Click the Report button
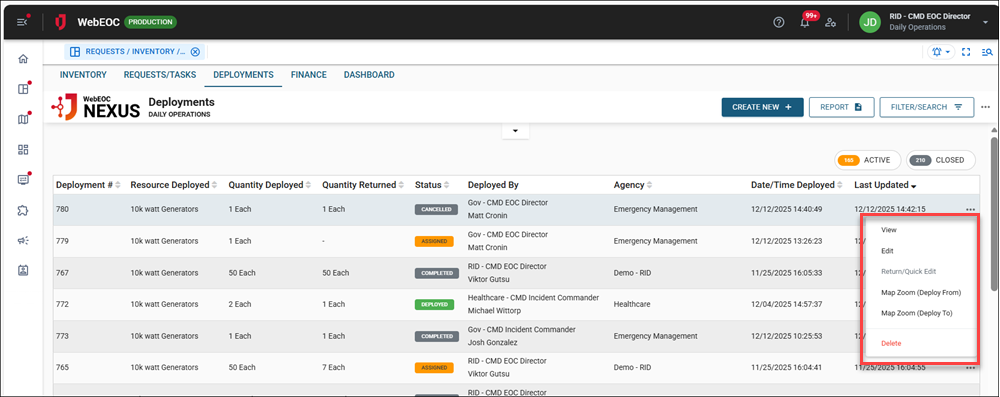Screen dimensions: 1000x397 841,107
